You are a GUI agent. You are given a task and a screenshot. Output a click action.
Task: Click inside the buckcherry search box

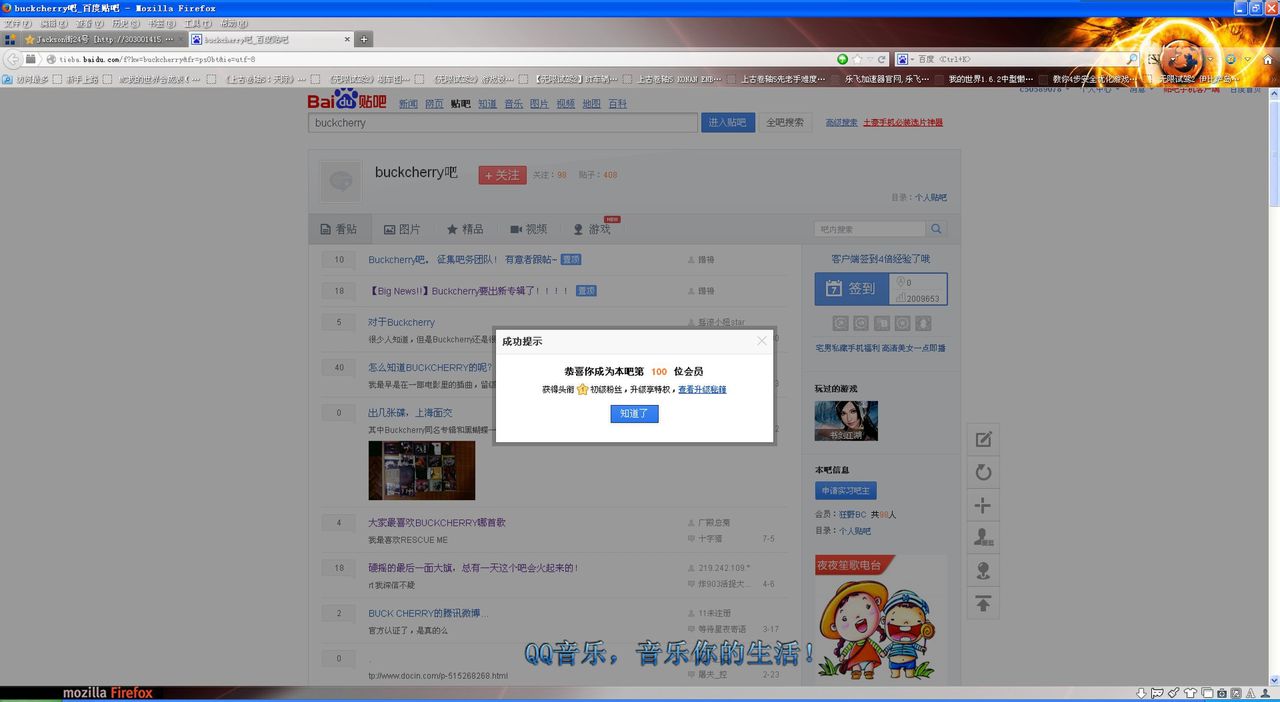pyautogui.click(x=502, y=123)
